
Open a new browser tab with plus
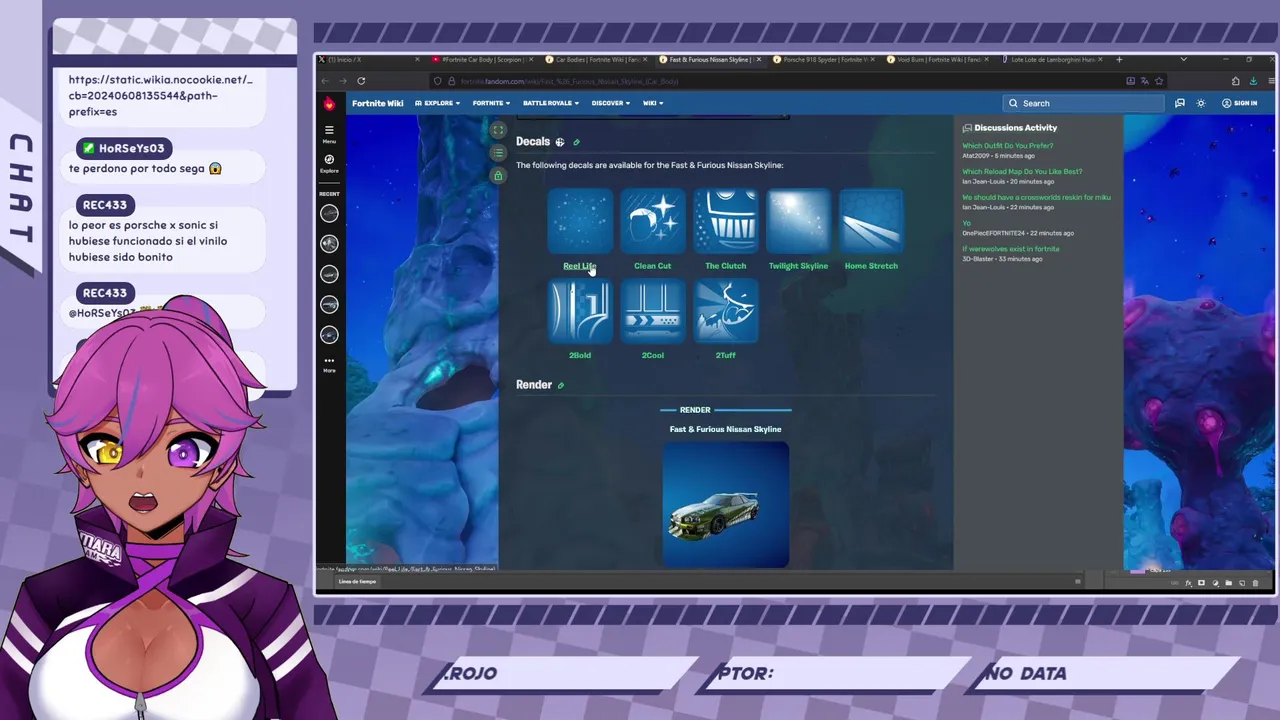(x=1119, y=59)
